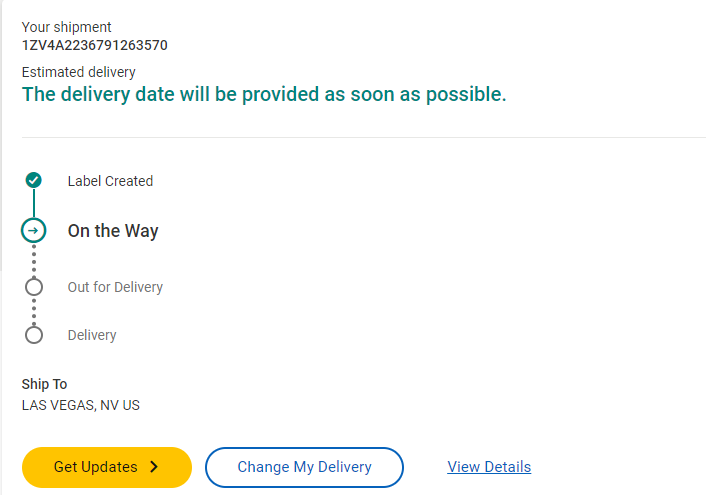Click the chevron arrow inside Get Updates
The image size is (706, 495).
pyautogui.click(x=154, y=467)
